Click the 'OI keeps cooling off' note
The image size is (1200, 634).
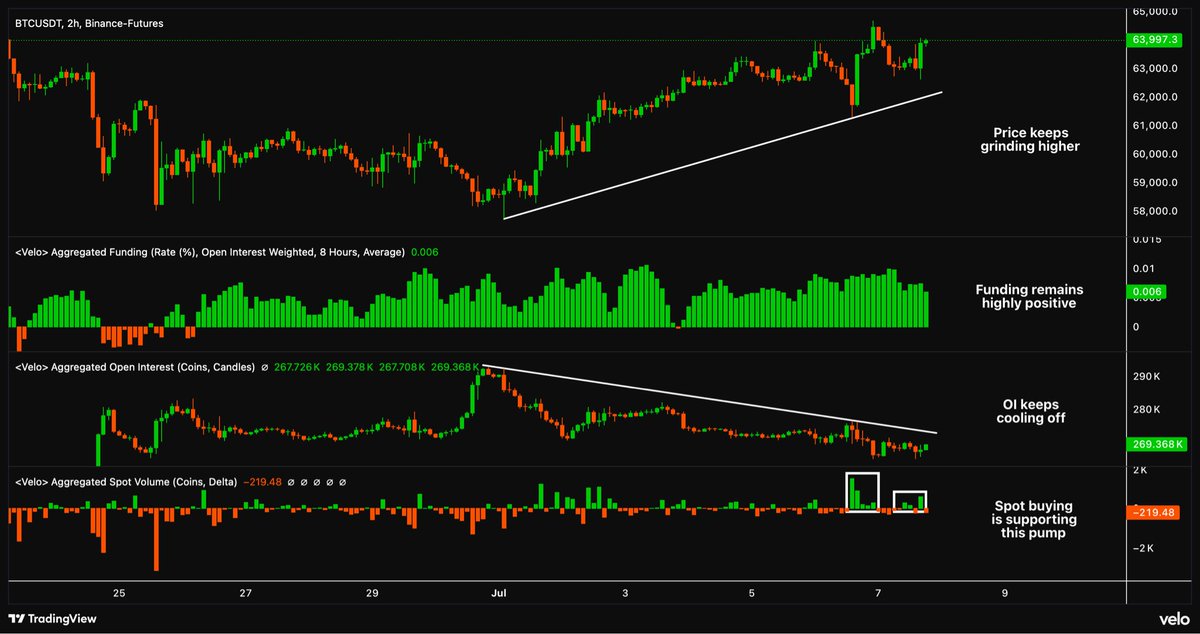[1030, 411]
